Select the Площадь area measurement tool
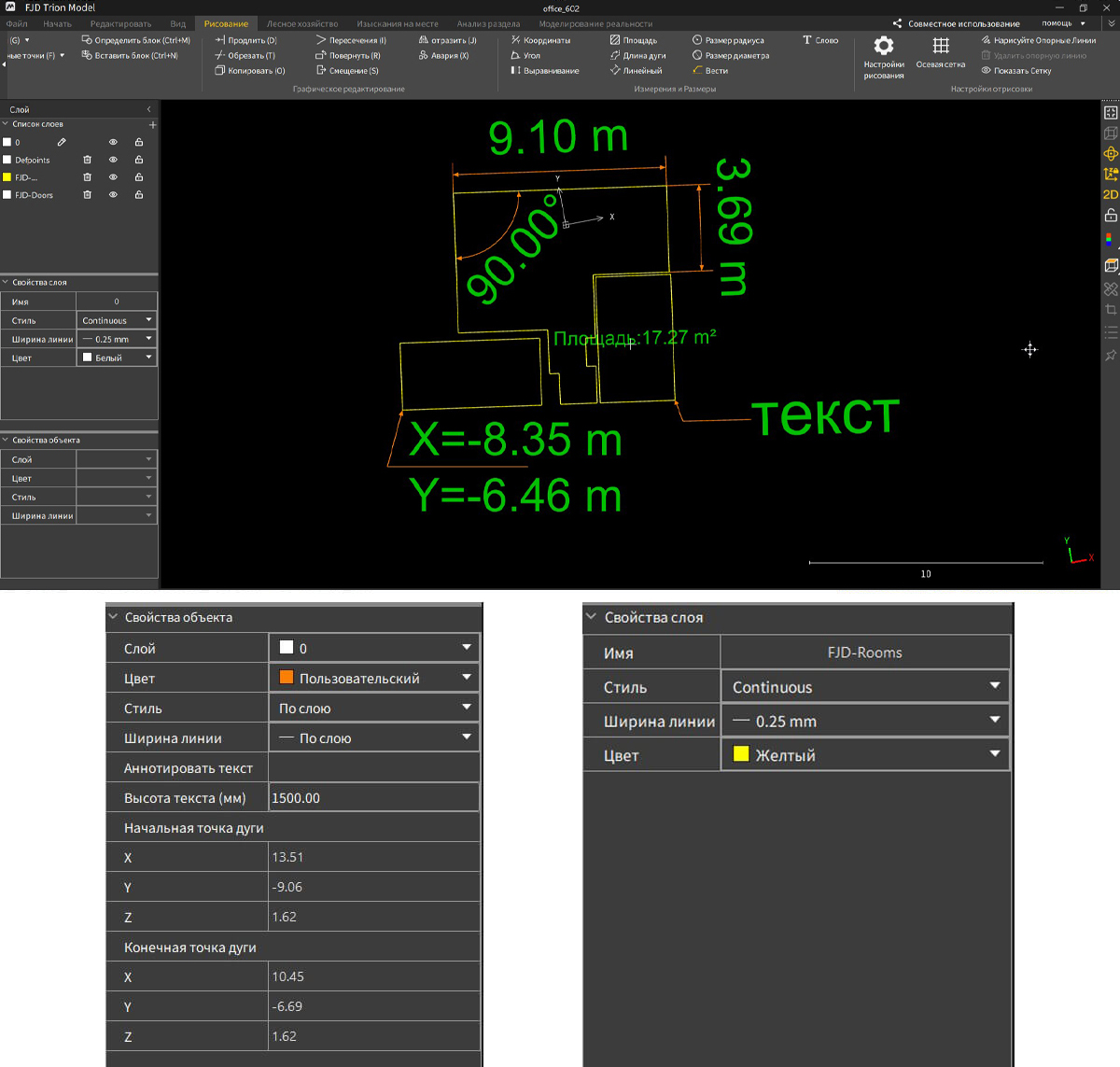The height and width of the screenshot is (1067, 1120). [x=634, y=40]
